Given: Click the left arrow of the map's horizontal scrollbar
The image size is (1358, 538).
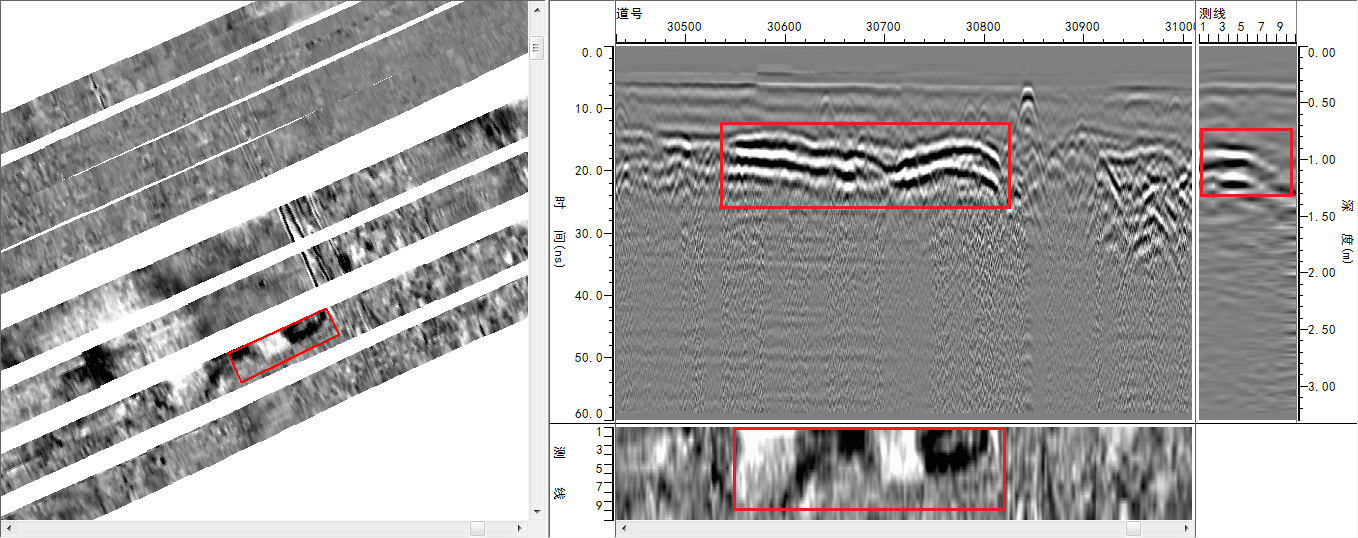Looking at the screenshot, I should click(x=9, y=528).
